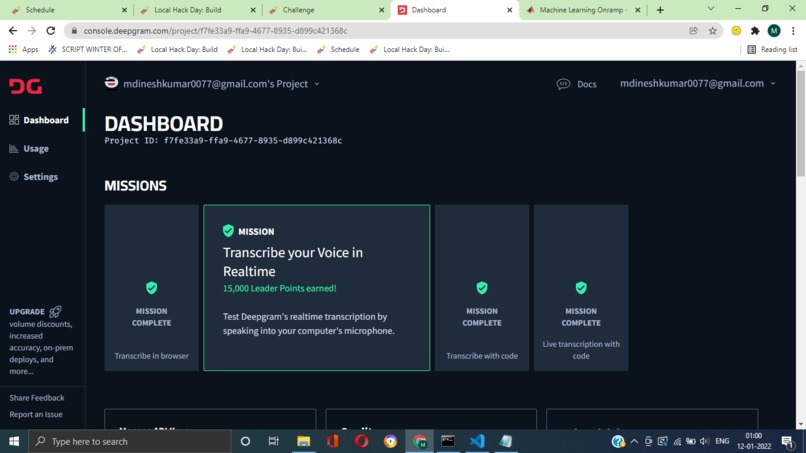Image resolution: width=806 pixels, height=453 pixels.
Task: Open Task View on taskbar
Action: 273,441
